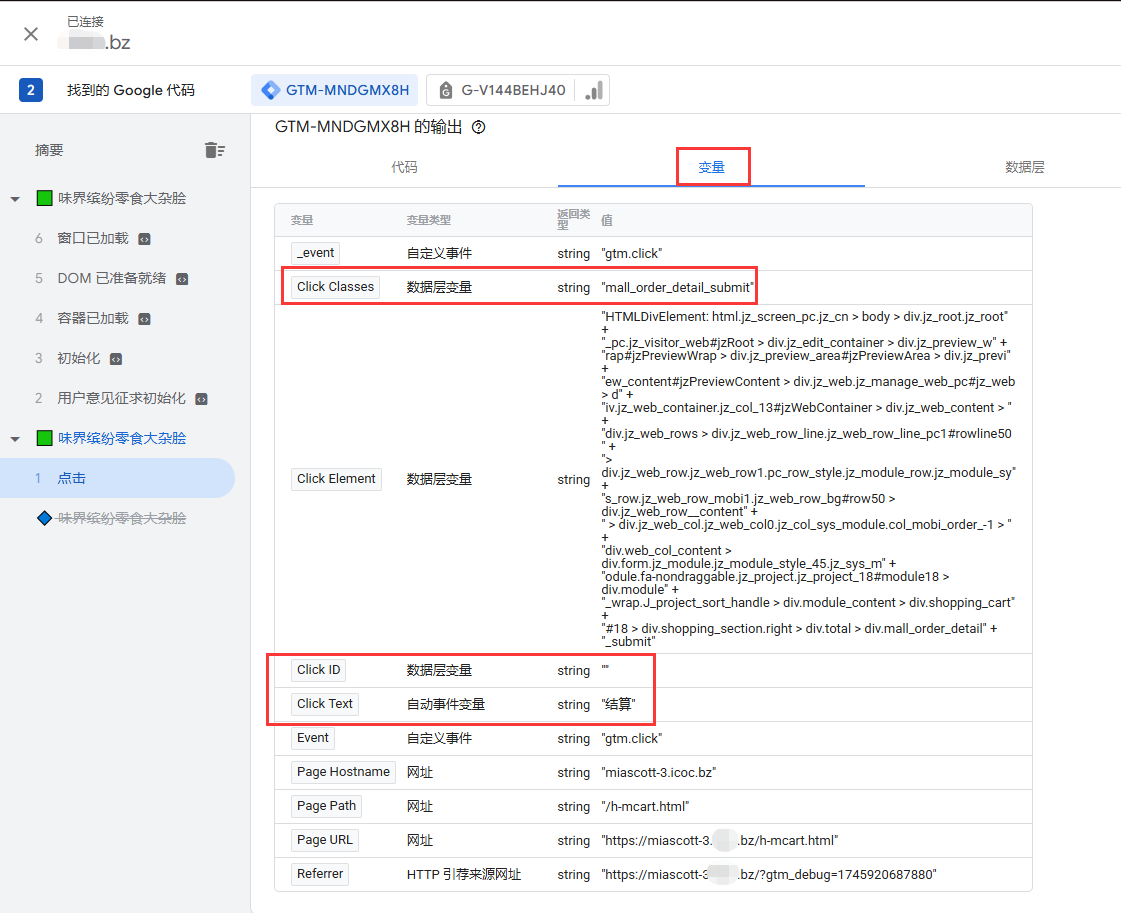Open the 变量 tab
The image size is (1121, 913).
[711, 167]
